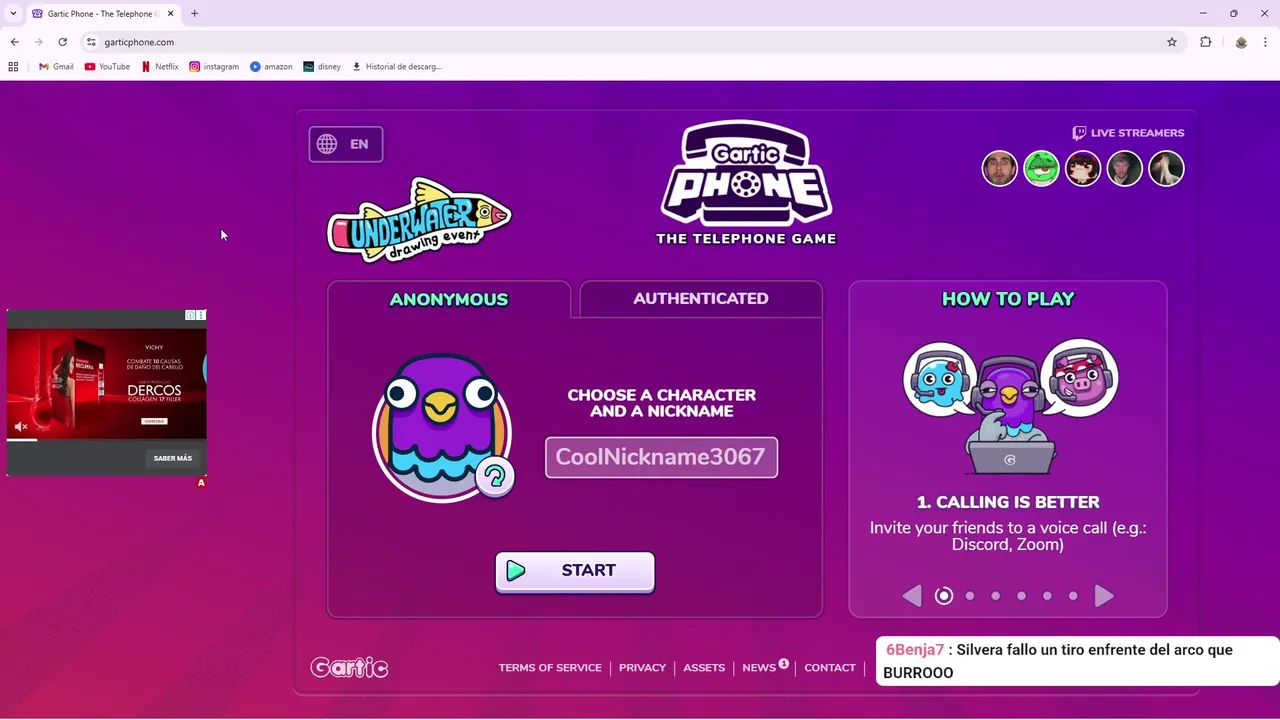View site information icon in address bar

point(91,42)
